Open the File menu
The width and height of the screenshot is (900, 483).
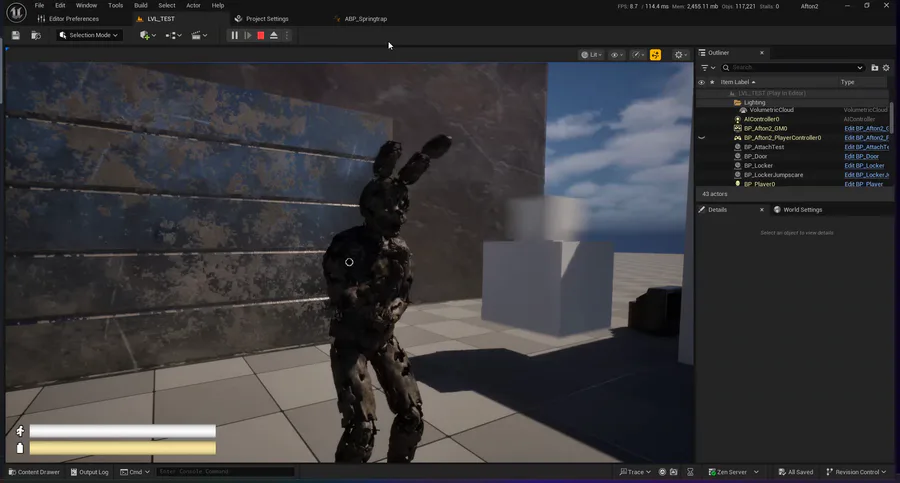tap(39, 5)
